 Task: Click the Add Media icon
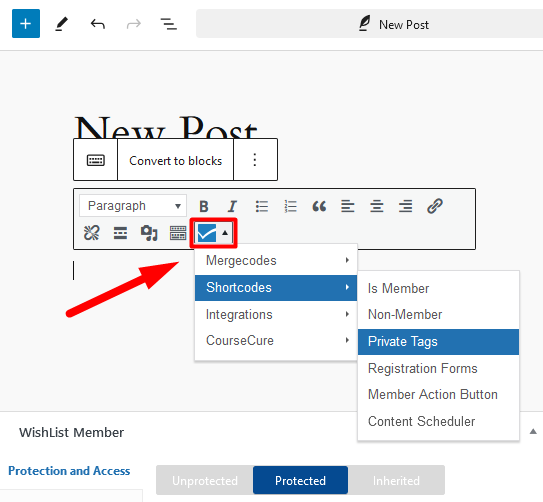149,233
